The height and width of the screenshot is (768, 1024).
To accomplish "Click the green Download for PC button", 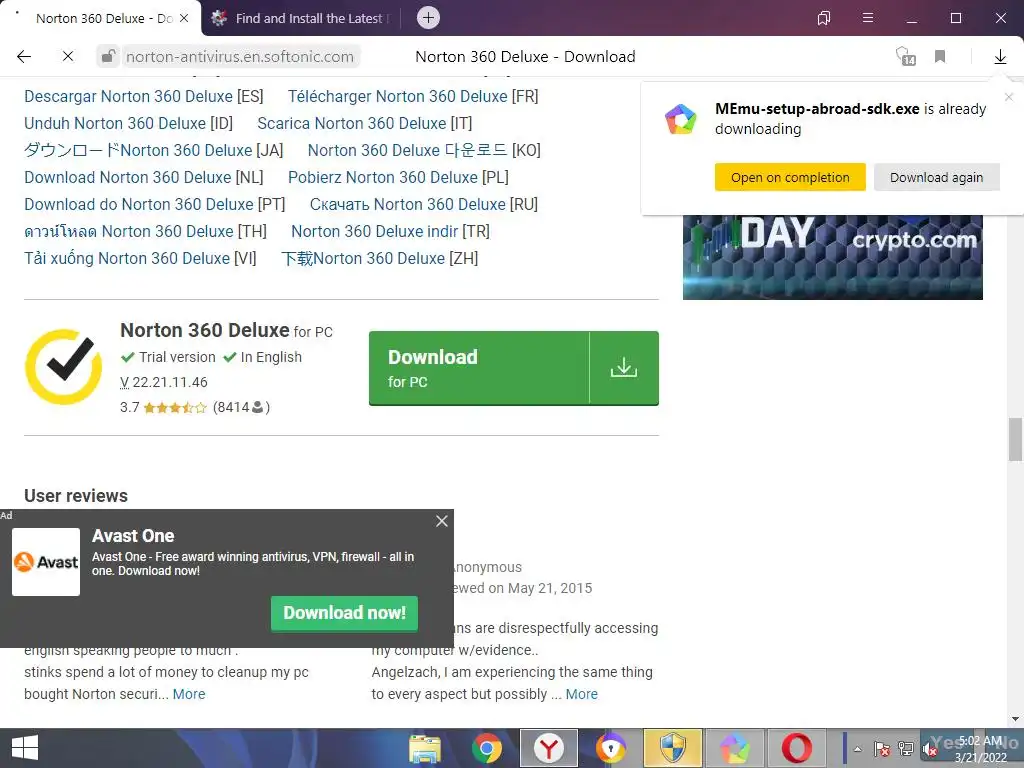I will coord(479,368).
